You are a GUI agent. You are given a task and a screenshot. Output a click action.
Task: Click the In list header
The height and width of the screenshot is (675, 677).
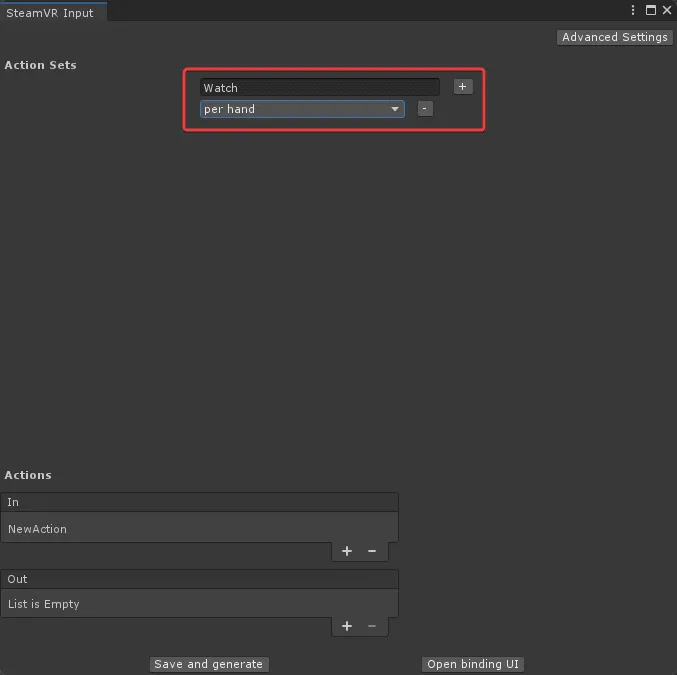pos(199,502)
